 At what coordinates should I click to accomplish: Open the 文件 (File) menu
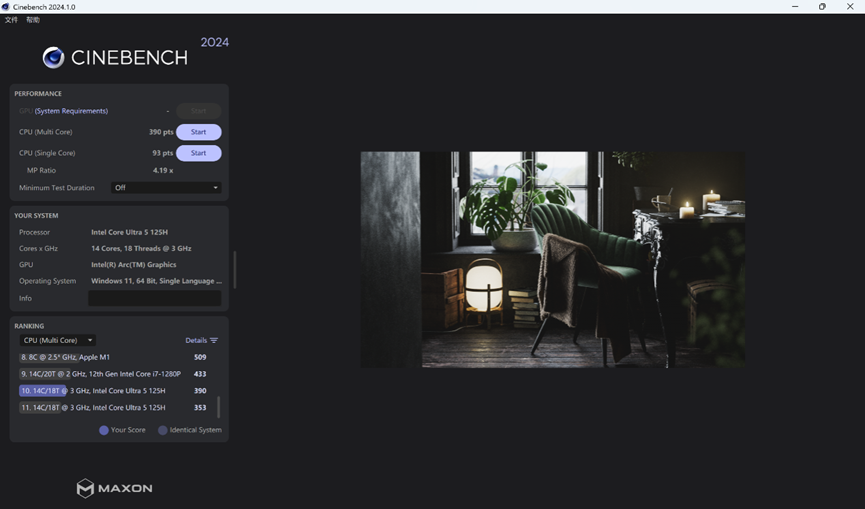coord(11,20)
